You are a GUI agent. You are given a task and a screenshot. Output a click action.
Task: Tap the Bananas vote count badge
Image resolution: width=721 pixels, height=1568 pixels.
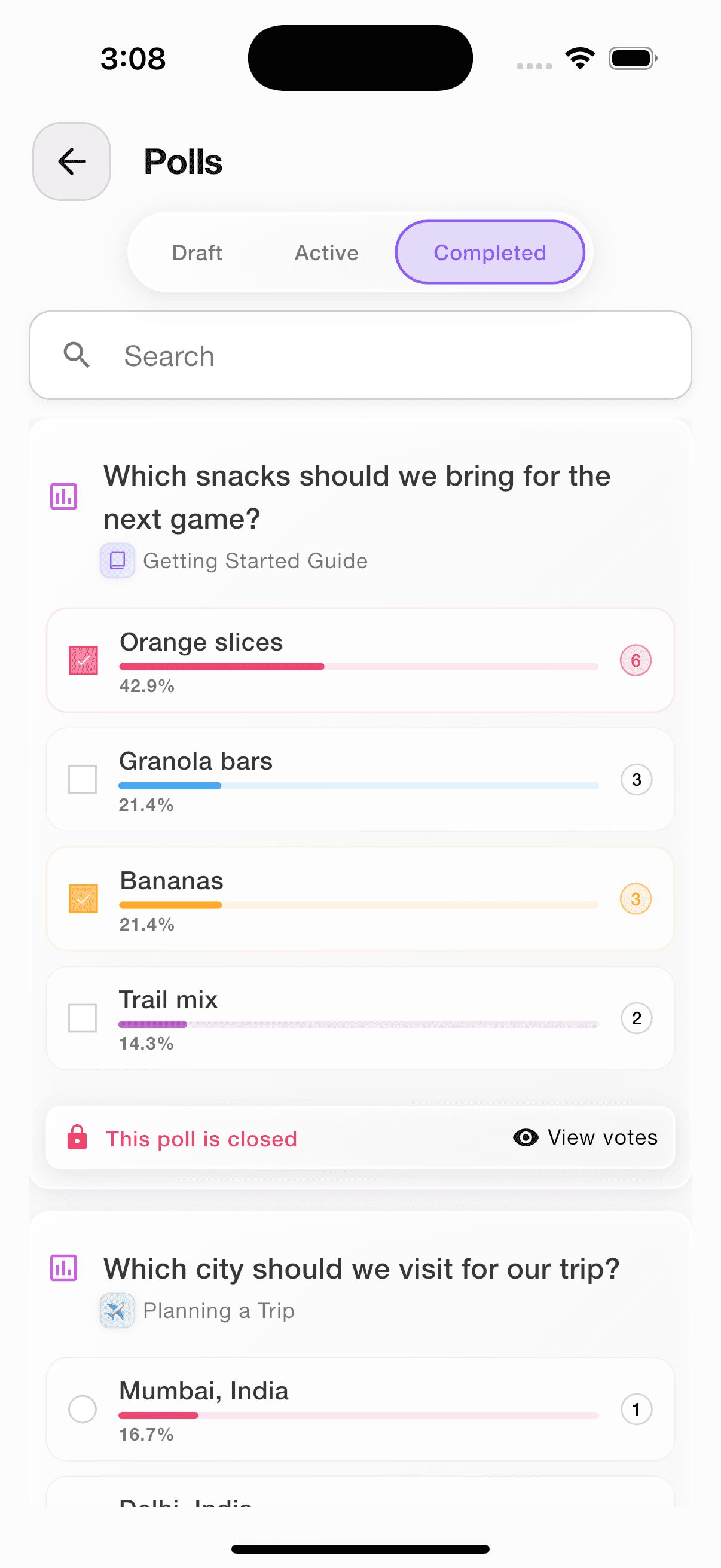636,898
